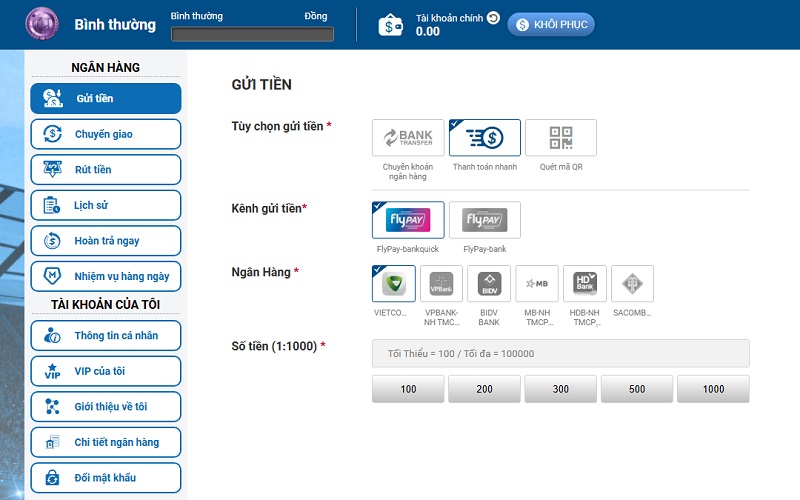This screenshot has width=800, height=500.
Task: Select HD Bank logo
Action: (x=585, y=284)
